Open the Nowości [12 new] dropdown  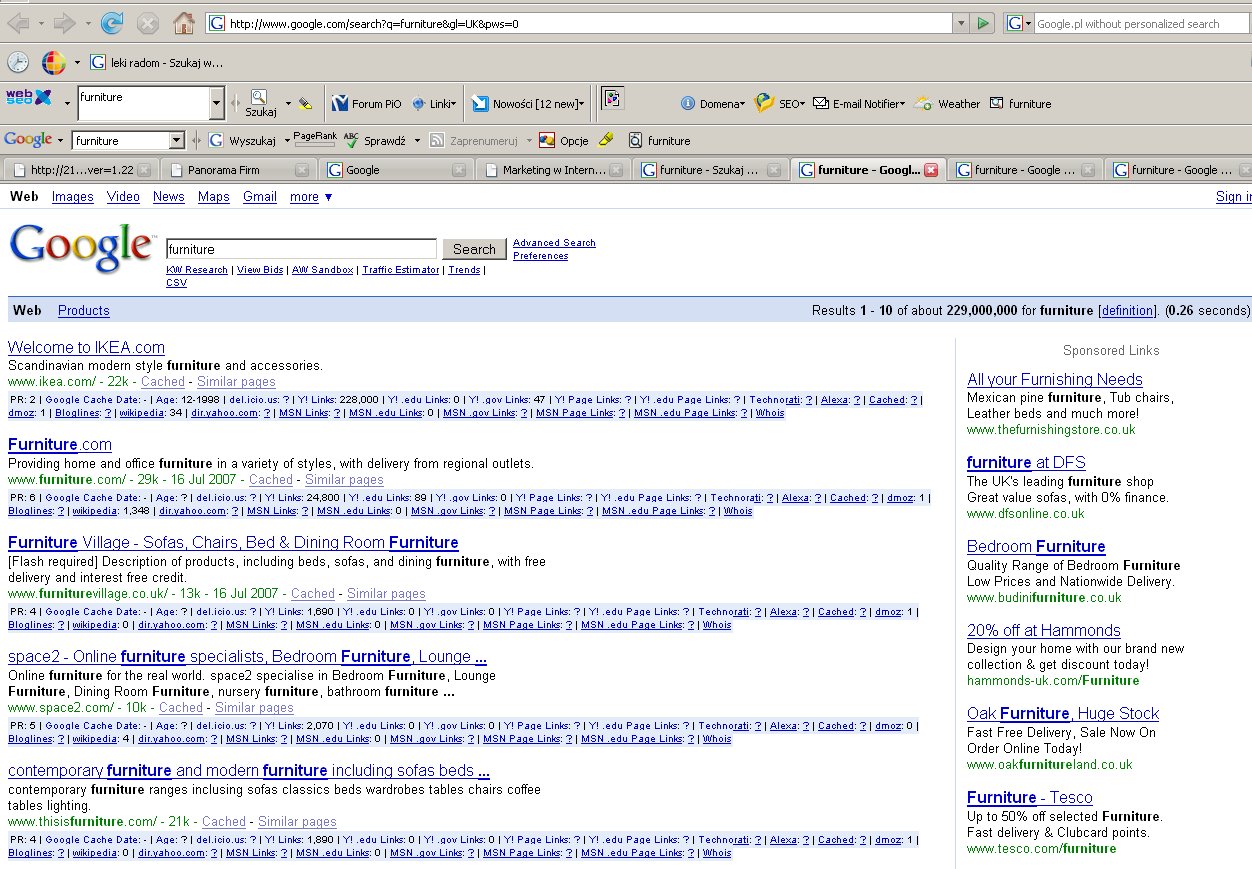(x=528, y=103)
